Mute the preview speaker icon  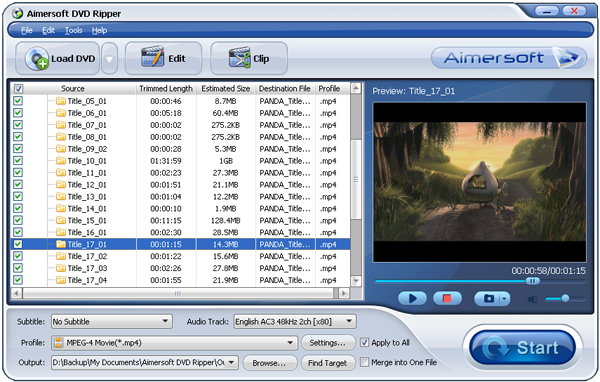[533, 299]
